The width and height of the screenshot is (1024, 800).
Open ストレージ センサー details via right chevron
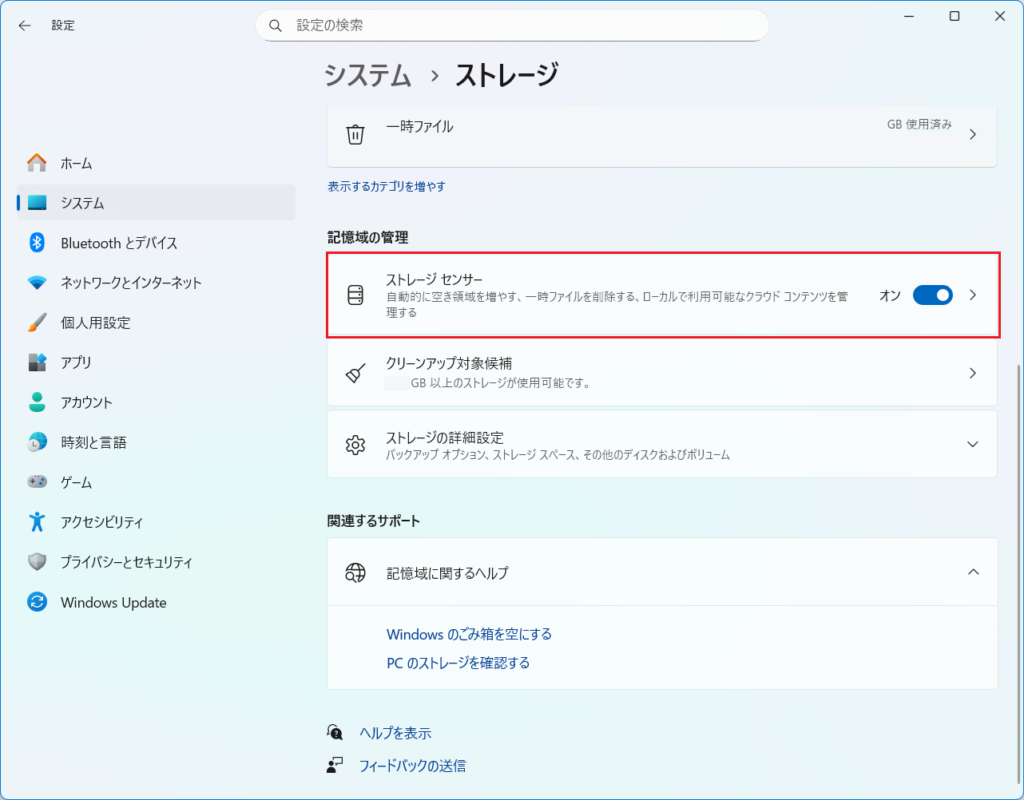click(973, 295)
